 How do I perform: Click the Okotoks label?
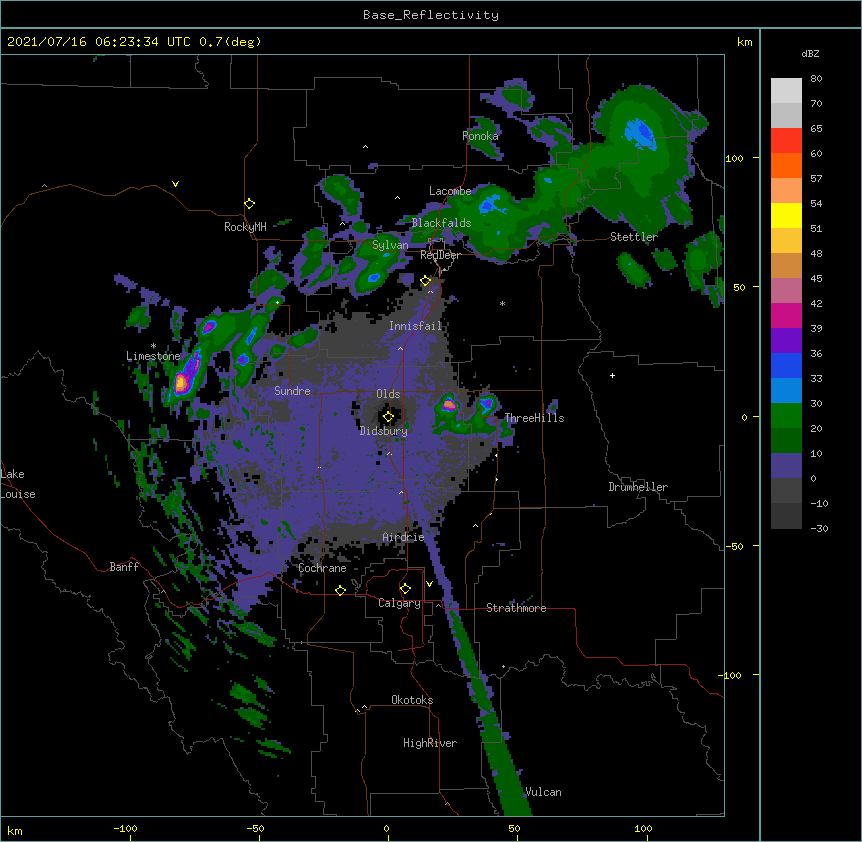(412, 700)
